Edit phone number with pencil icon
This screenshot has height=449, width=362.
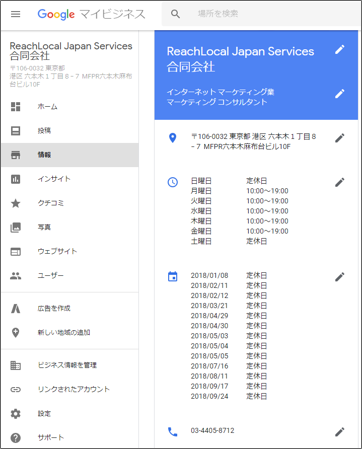click(339, 432)
